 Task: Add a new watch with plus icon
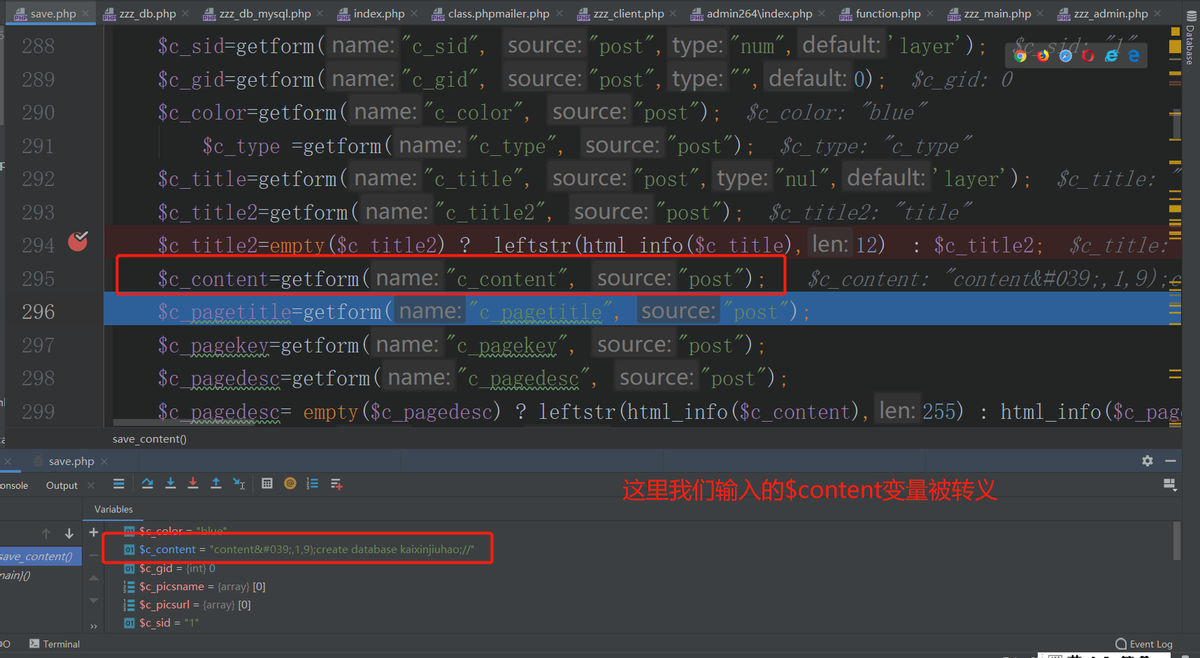point(94,533)
